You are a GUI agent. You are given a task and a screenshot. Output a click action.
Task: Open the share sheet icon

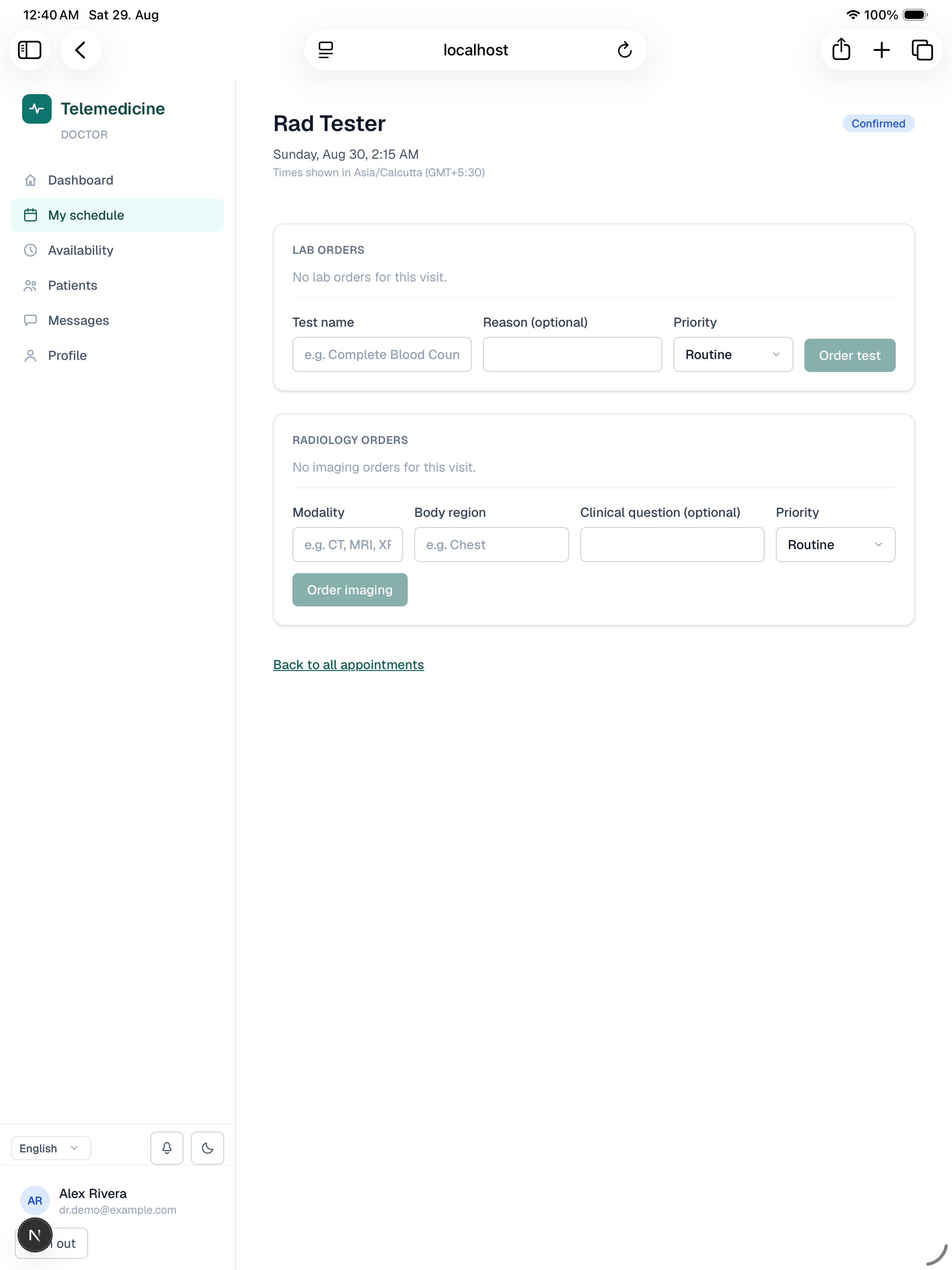[841, 50]
